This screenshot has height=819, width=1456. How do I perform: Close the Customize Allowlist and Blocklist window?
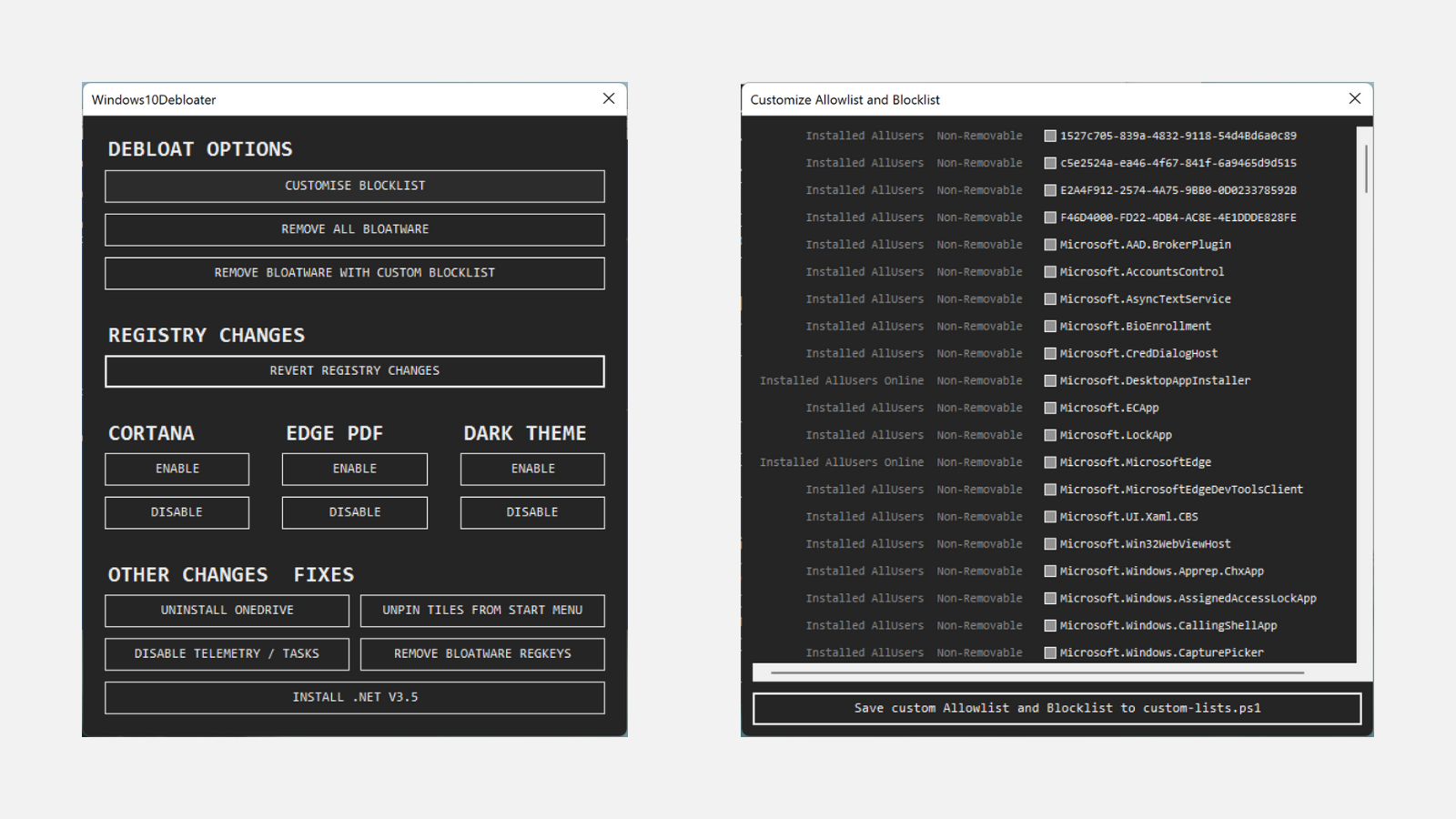click(x=1354, y=98)
